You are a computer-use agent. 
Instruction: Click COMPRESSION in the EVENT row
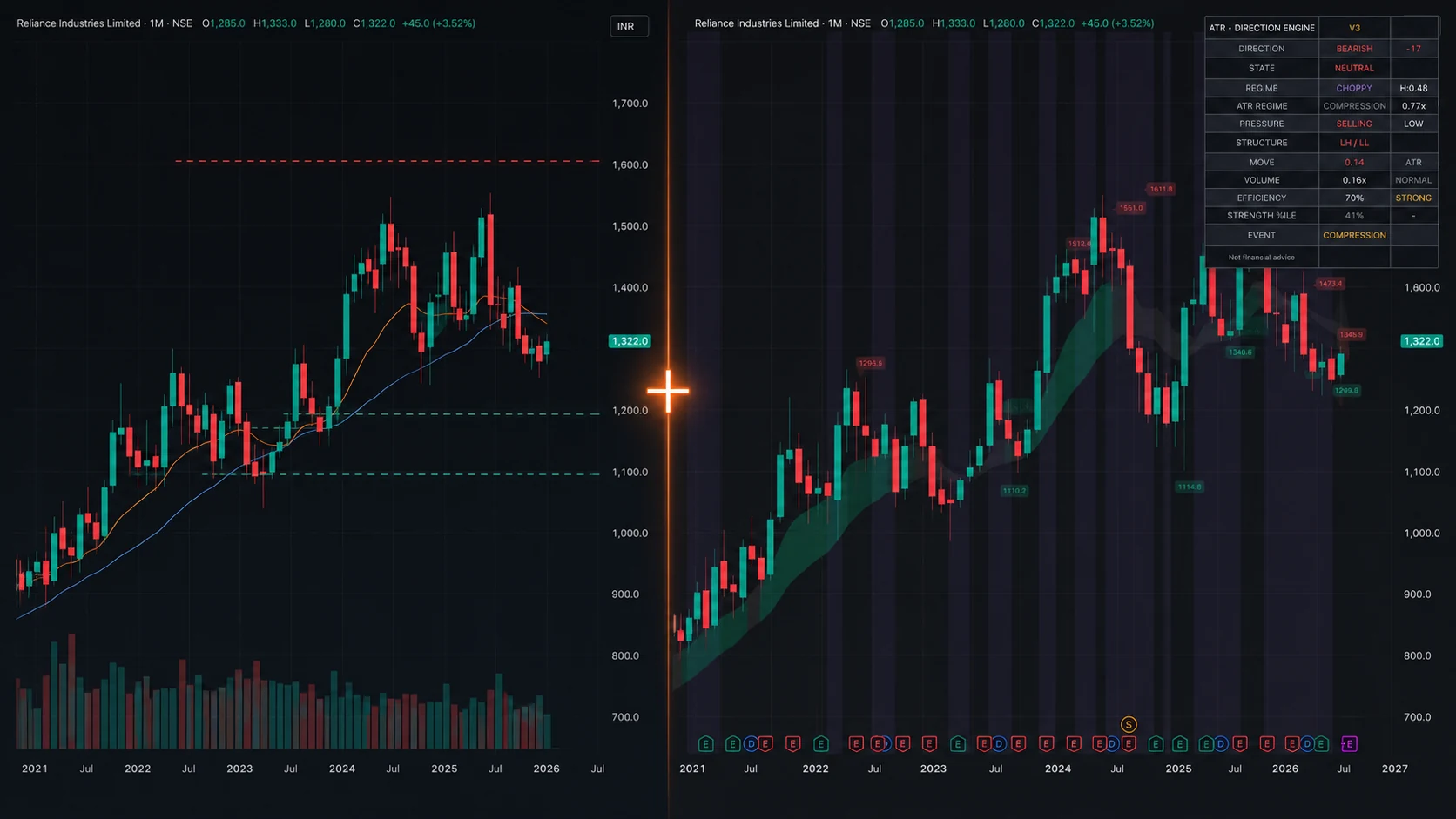[x=1354, y=235]
